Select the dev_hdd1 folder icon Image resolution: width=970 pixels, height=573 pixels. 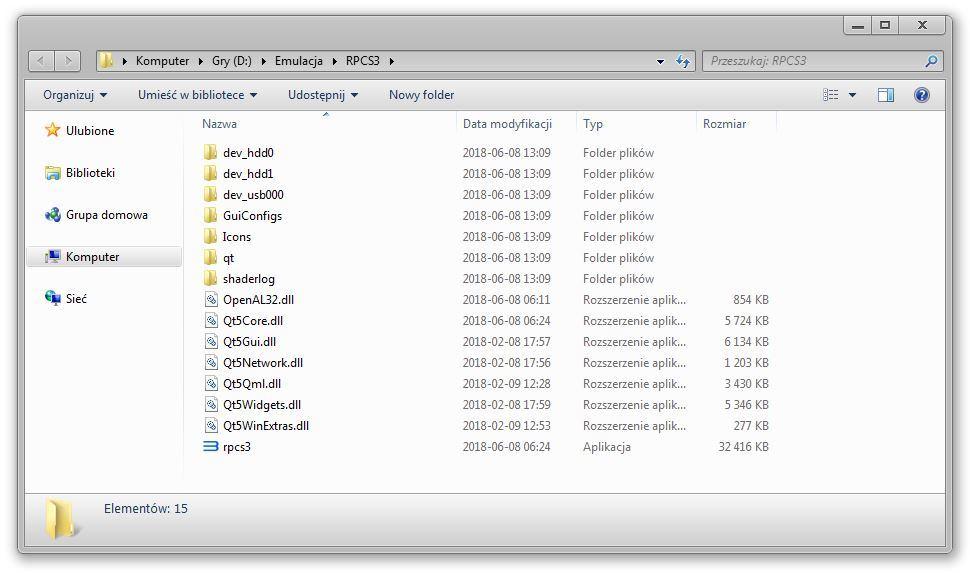point(211,173)
